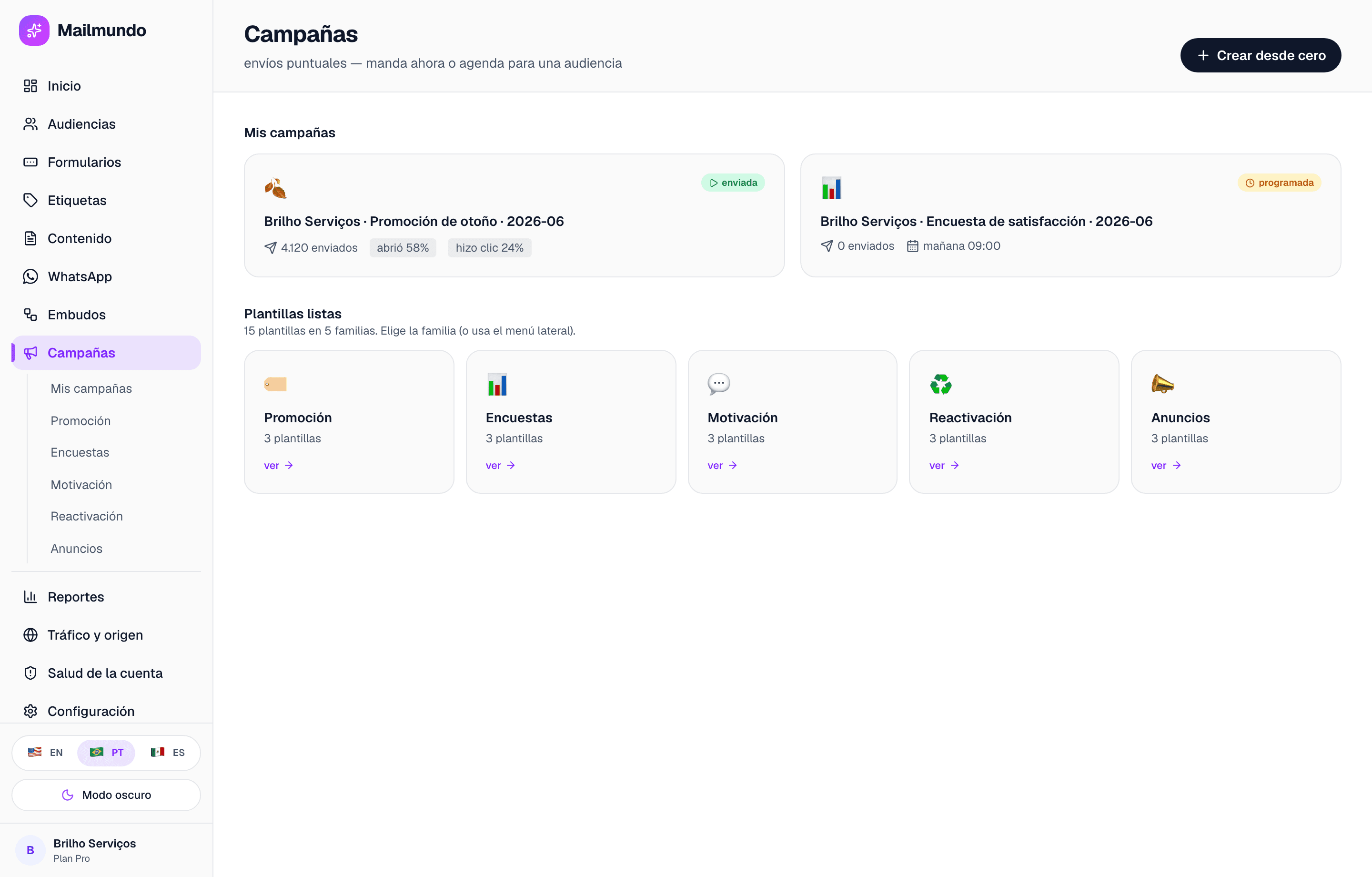Select Motivación submenu item in sidebar
Screen dimensions: 1372x877
point(81,485)
